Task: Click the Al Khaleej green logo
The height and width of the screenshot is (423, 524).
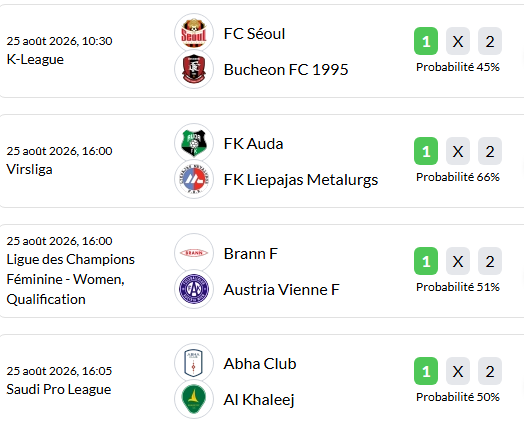Action: (194, 399)
